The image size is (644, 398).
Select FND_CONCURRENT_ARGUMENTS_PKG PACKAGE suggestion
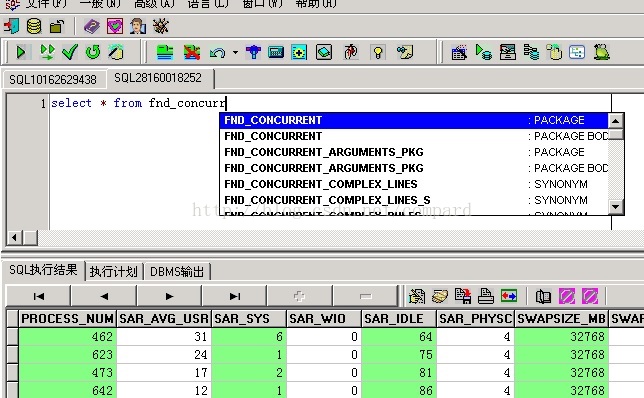pyautogui.click(x=415, y=152)
